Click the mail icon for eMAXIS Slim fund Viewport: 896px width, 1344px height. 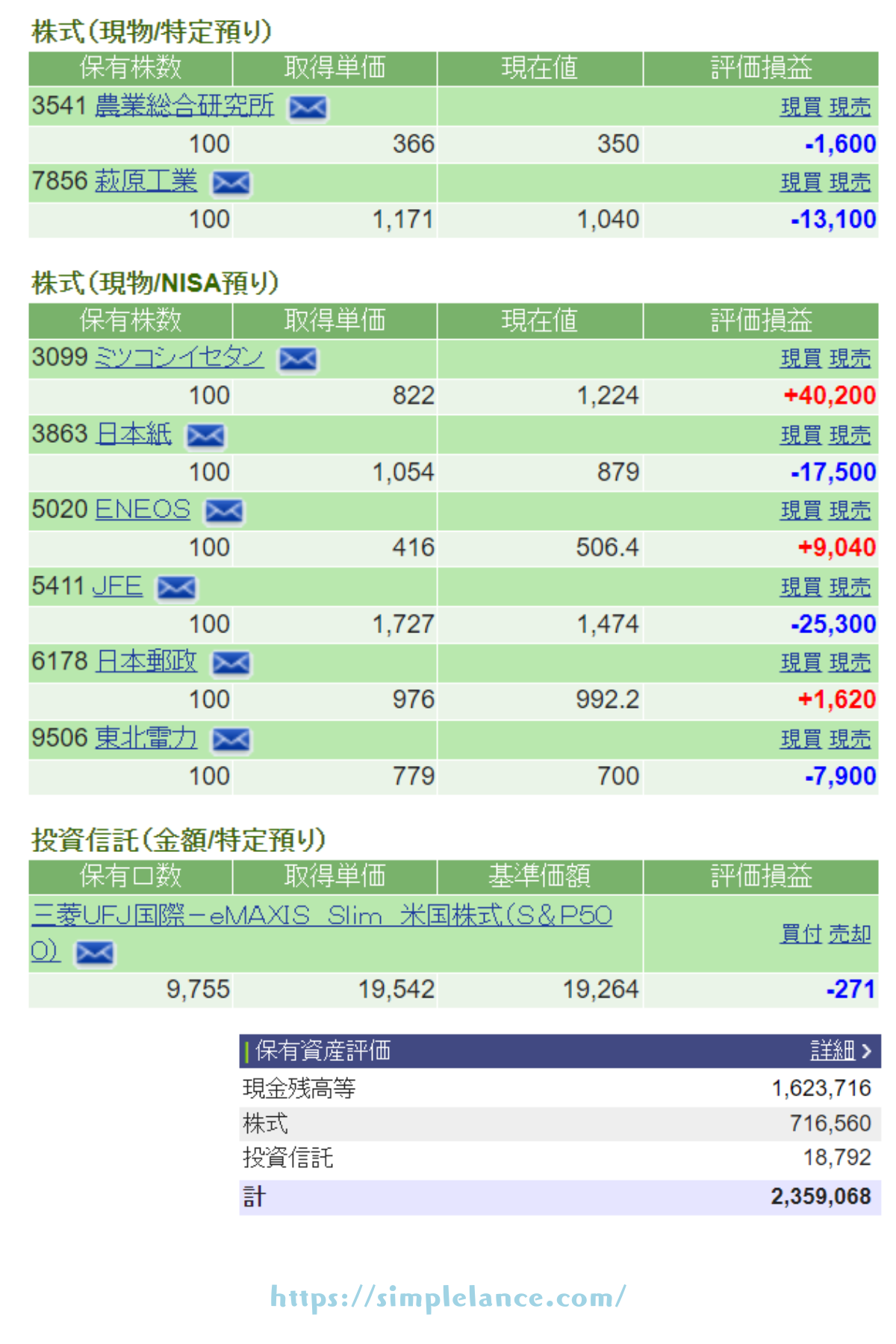pyautogui.click(x=95, y=953)
